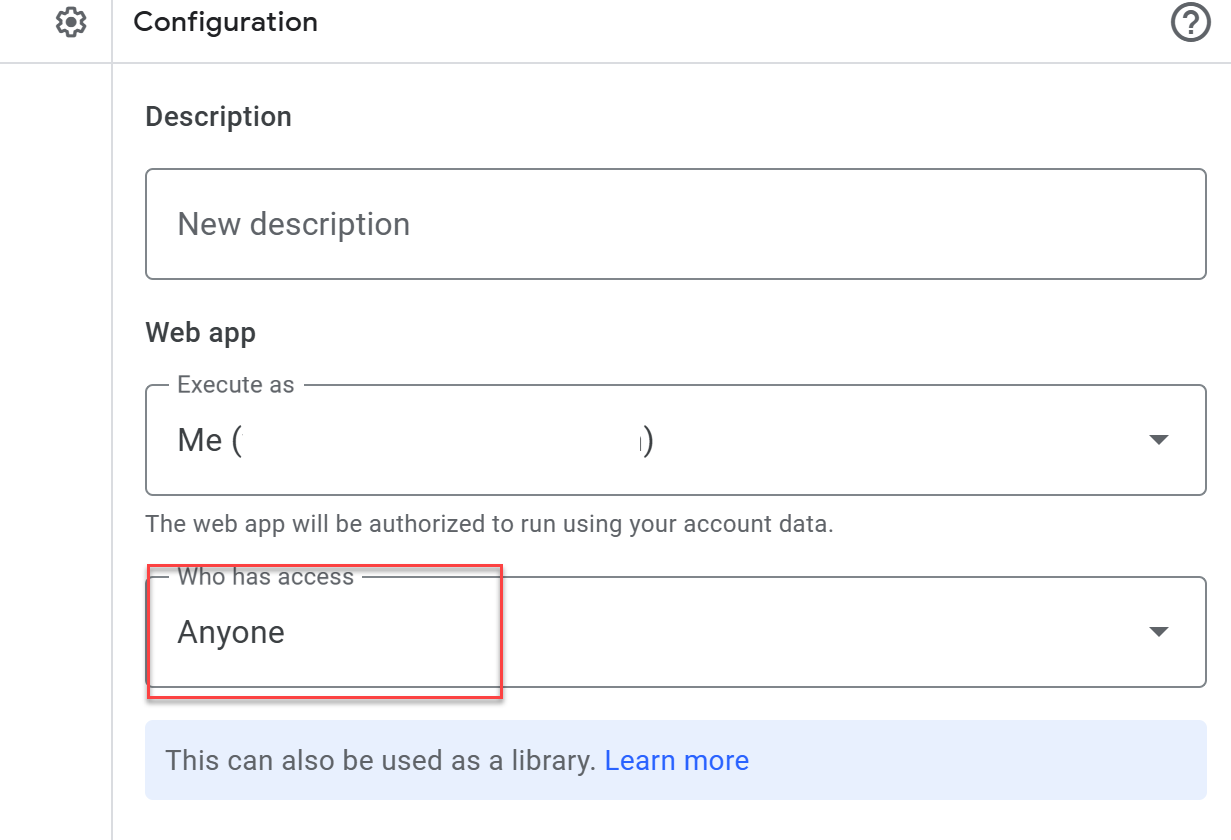Click the Web app section label
The height and width of the screenshot is (840, 1231).
coord(201,333)
